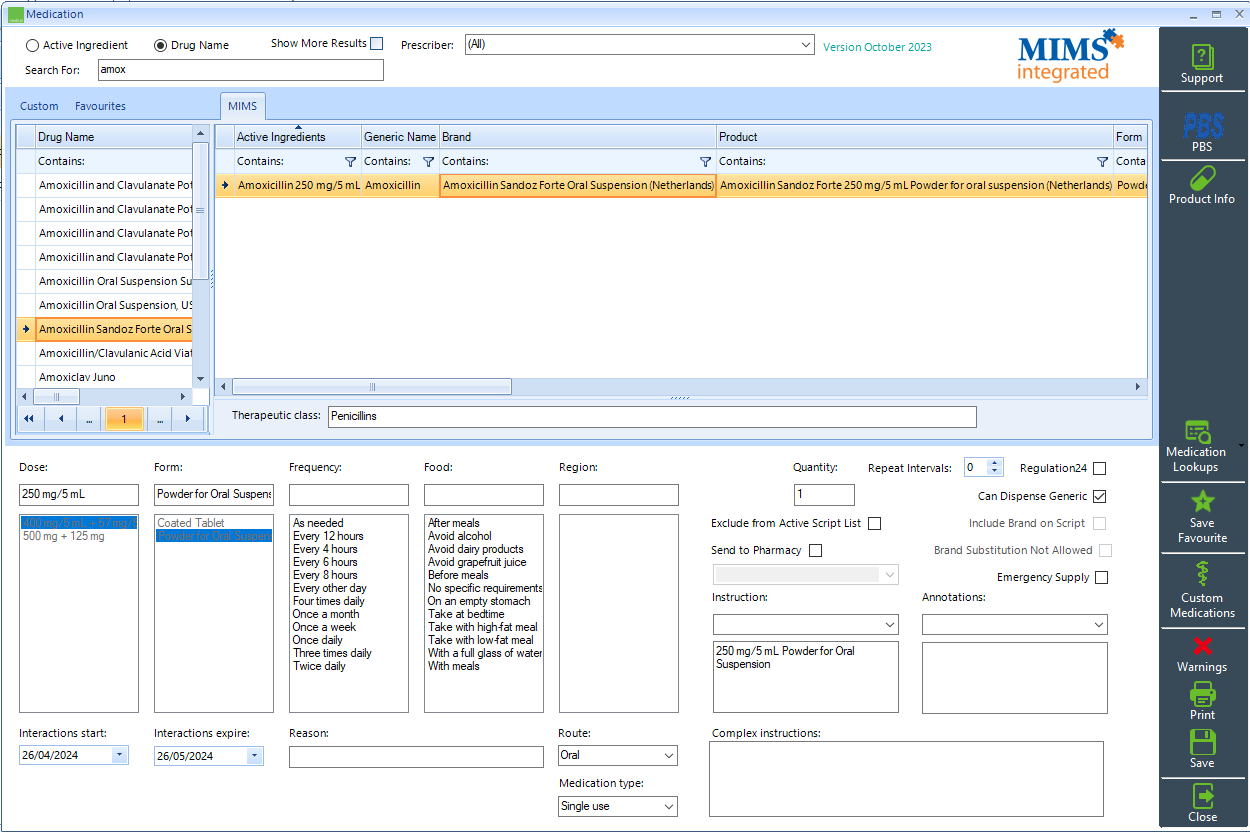Go to next page of drug list
This screenshot has height=832, width=1250.
[187, 419]
